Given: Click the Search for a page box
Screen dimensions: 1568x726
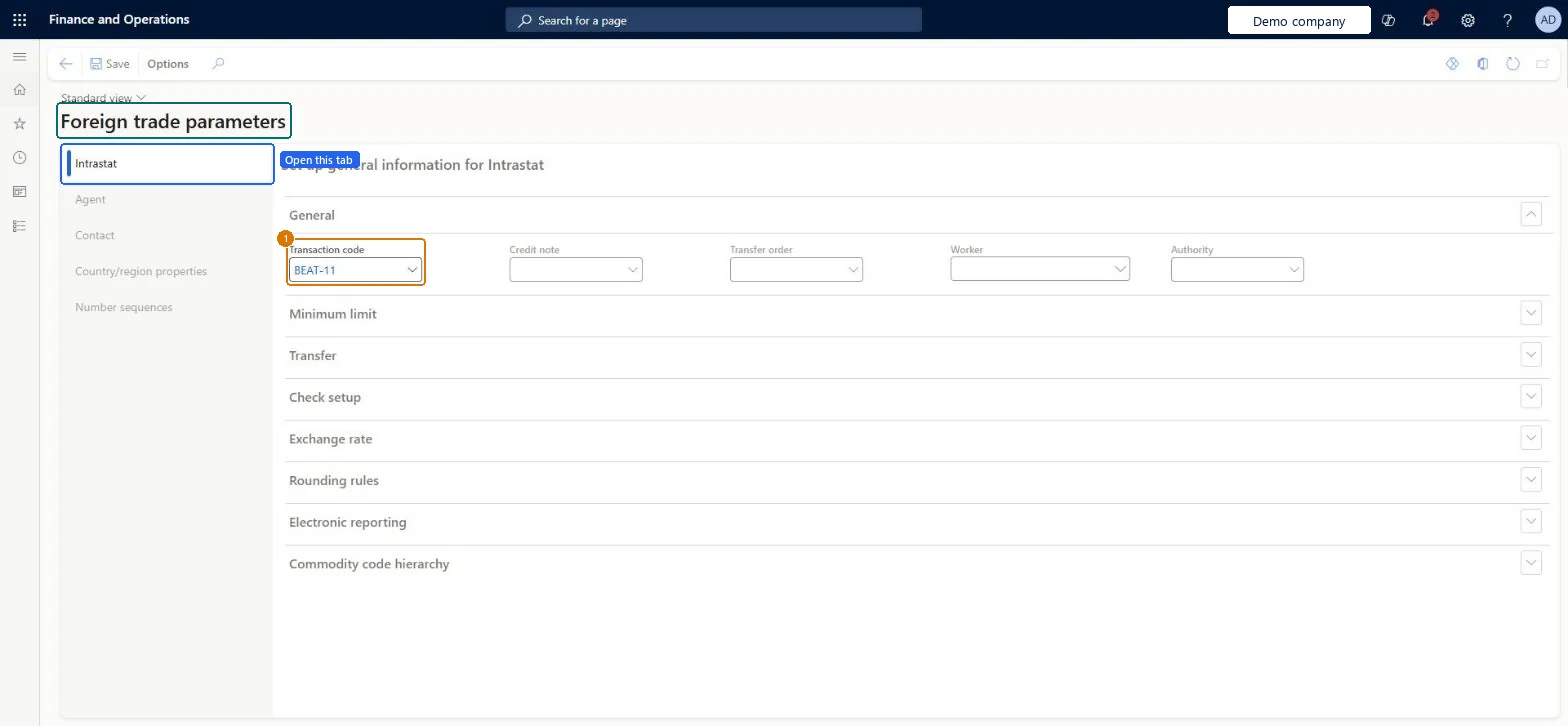Looking at the screenshot, I should pyautogui.click(x=713, y=20).
